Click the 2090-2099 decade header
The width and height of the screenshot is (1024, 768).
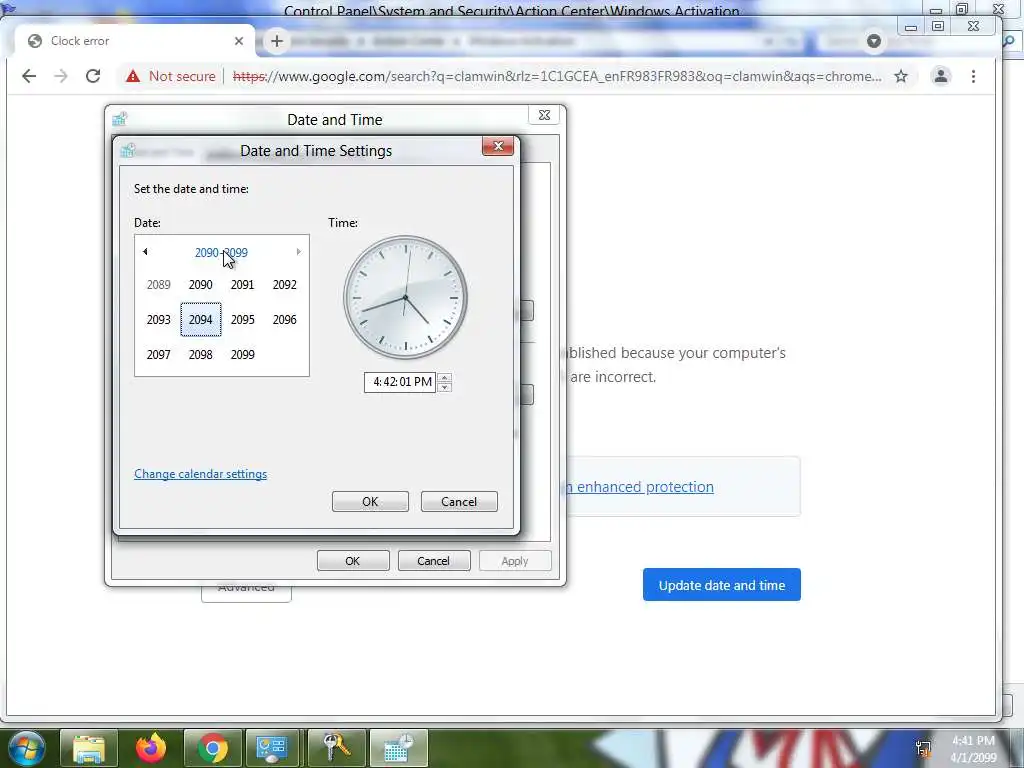tap(221, 252)
